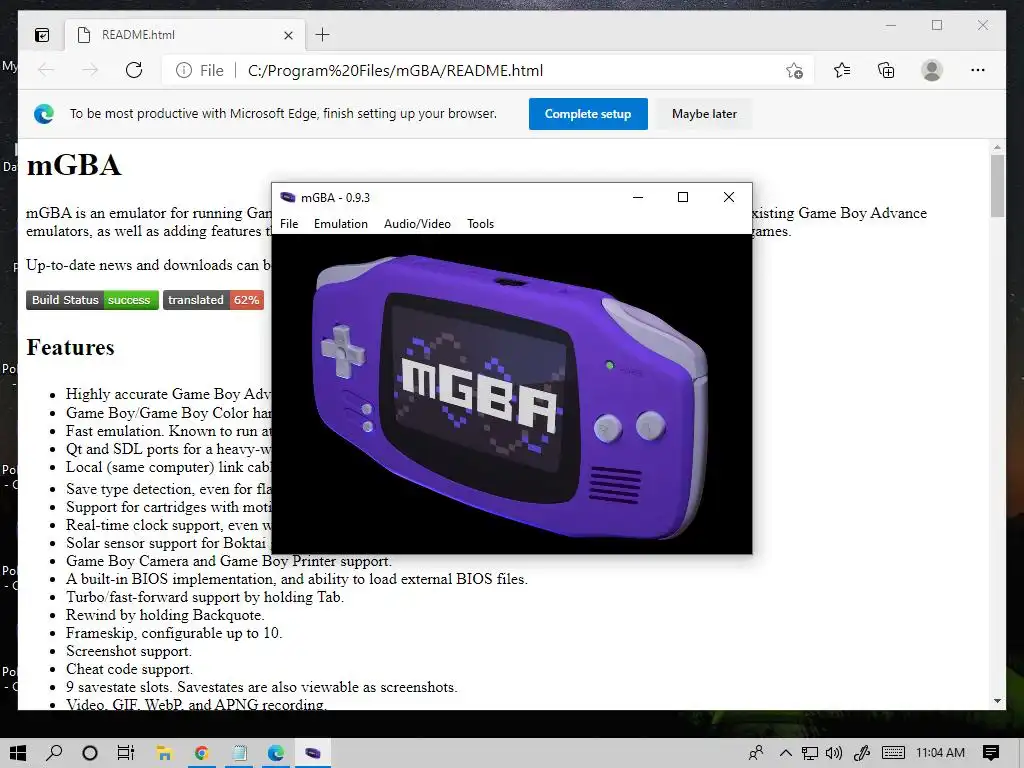Open the touch keyboard tray icon
Viewport: 1024px width, 768px height.
click(893, 753)
